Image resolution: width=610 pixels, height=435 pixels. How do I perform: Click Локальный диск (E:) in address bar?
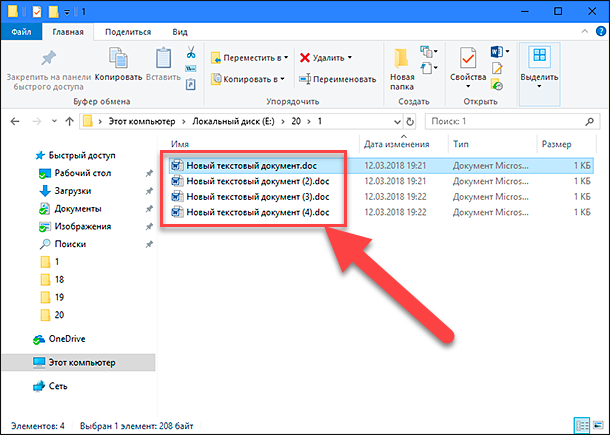point(233,121)
